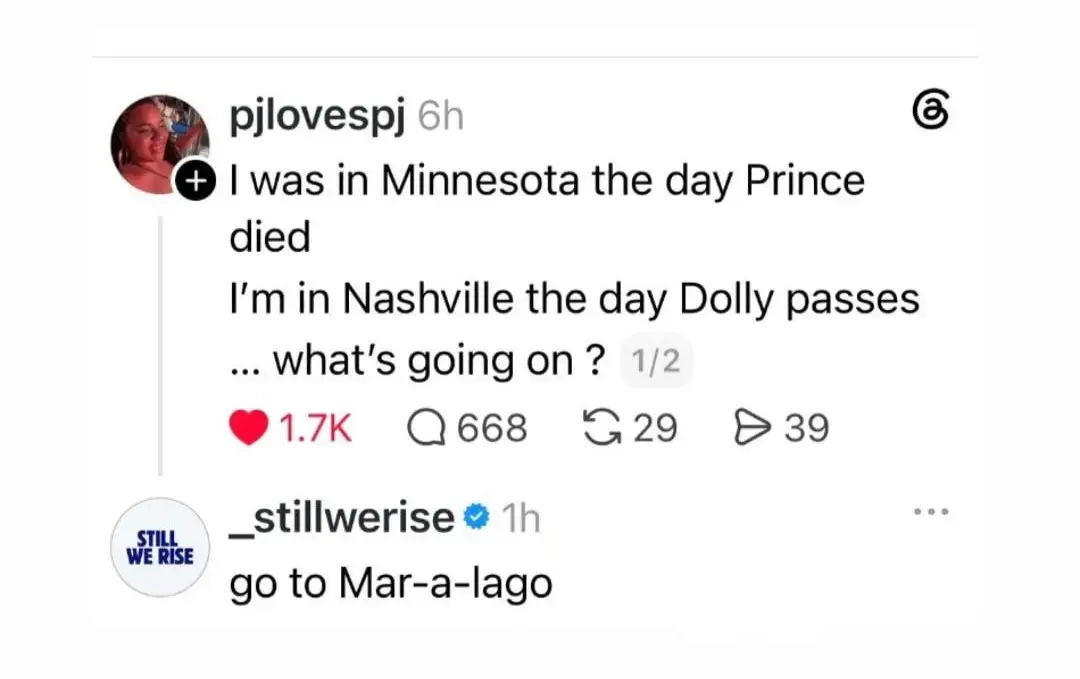This screenshot has width=1080, height=679.
Task: View the 29 reposts count
Action: (655, 428)
